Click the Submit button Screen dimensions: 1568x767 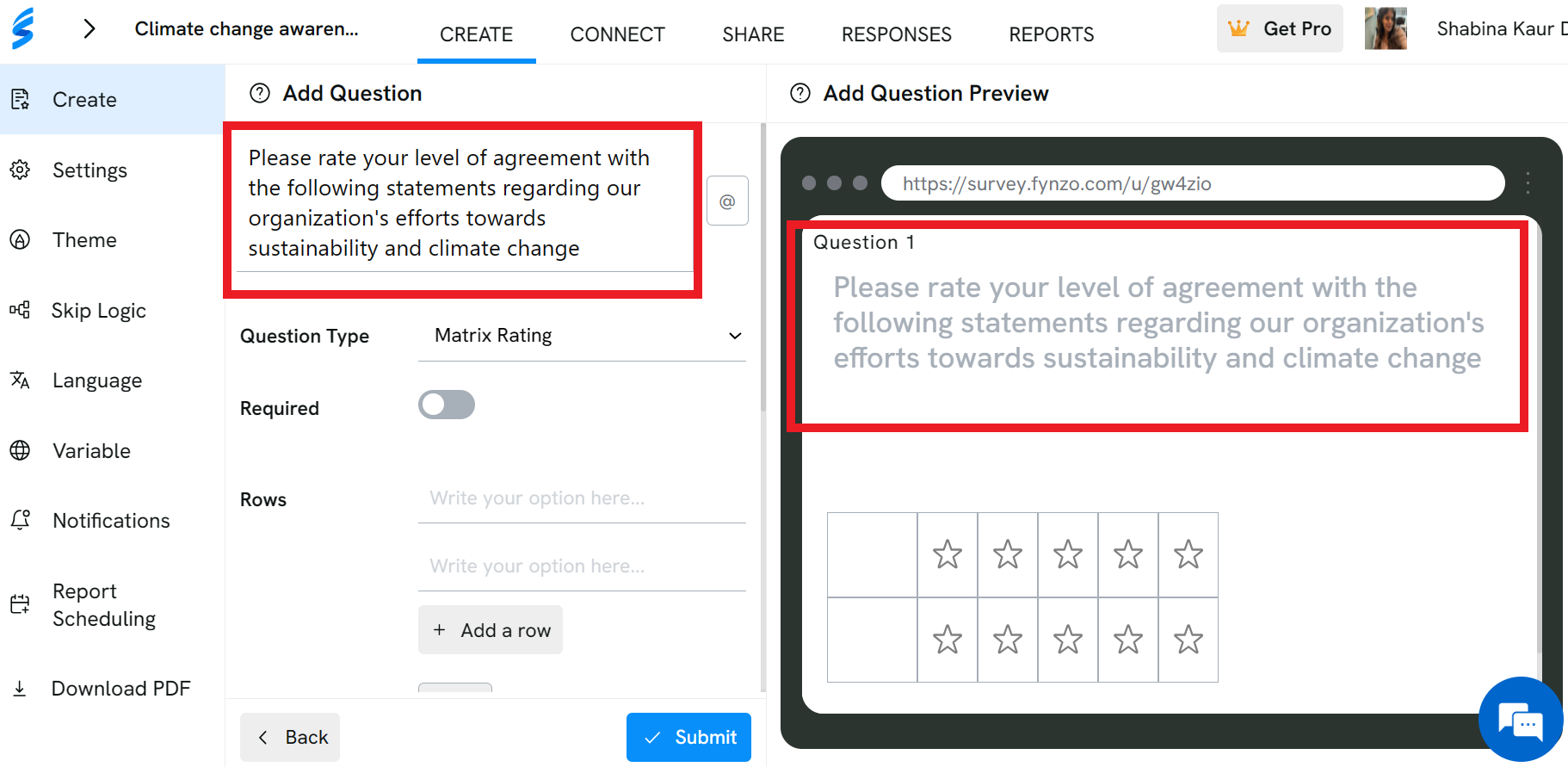point(688,737)
